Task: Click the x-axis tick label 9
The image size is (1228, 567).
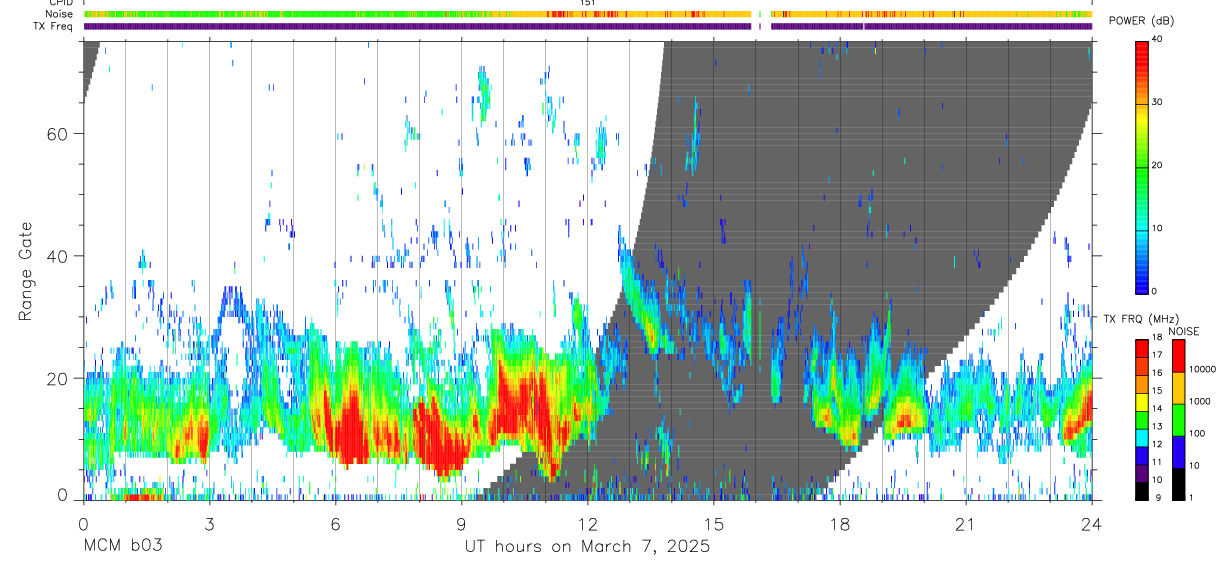Action: tap(461, 524)
